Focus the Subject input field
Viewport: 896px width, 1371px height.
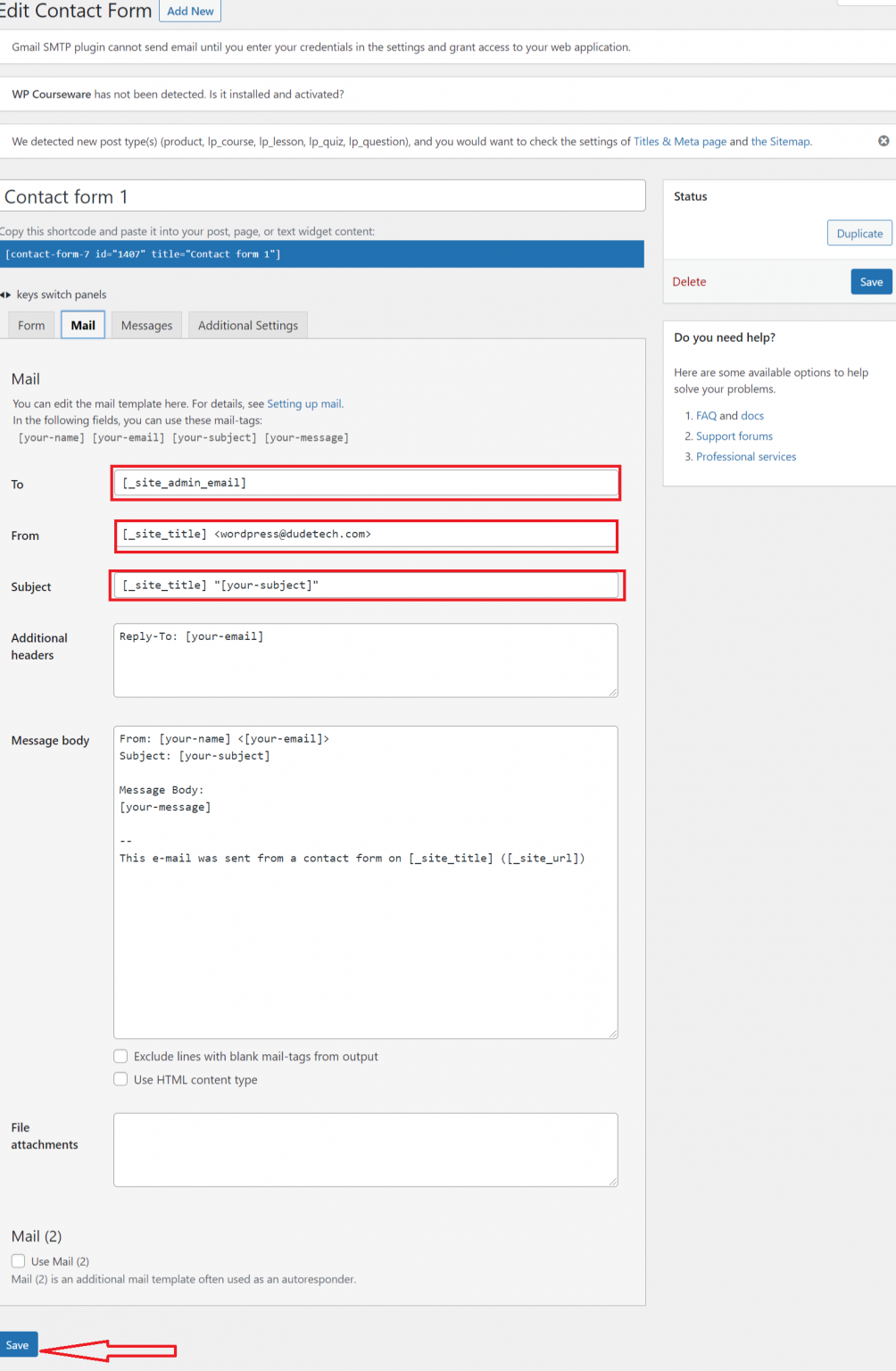(366, 586)
